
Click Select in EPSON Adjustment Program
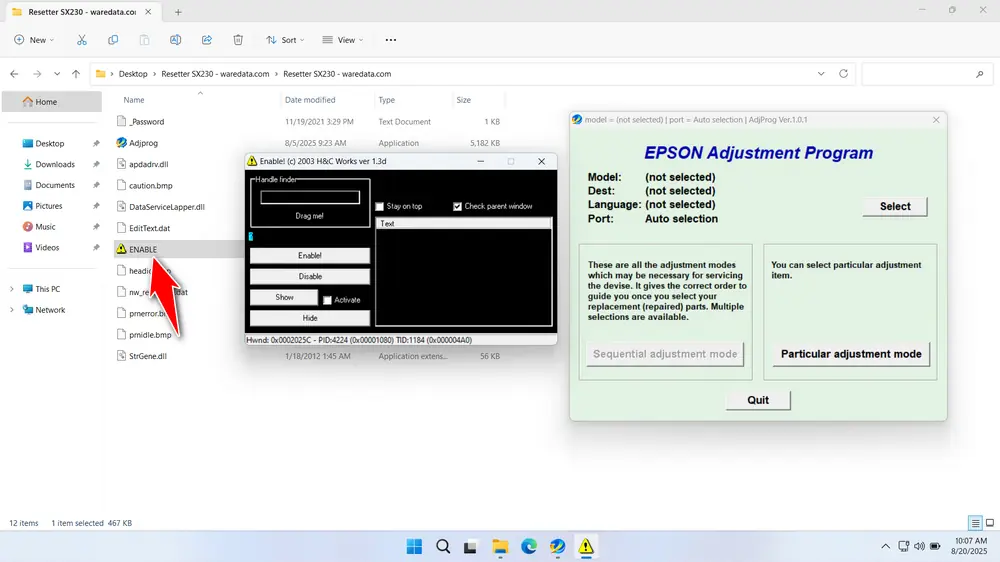click(895, 206)
